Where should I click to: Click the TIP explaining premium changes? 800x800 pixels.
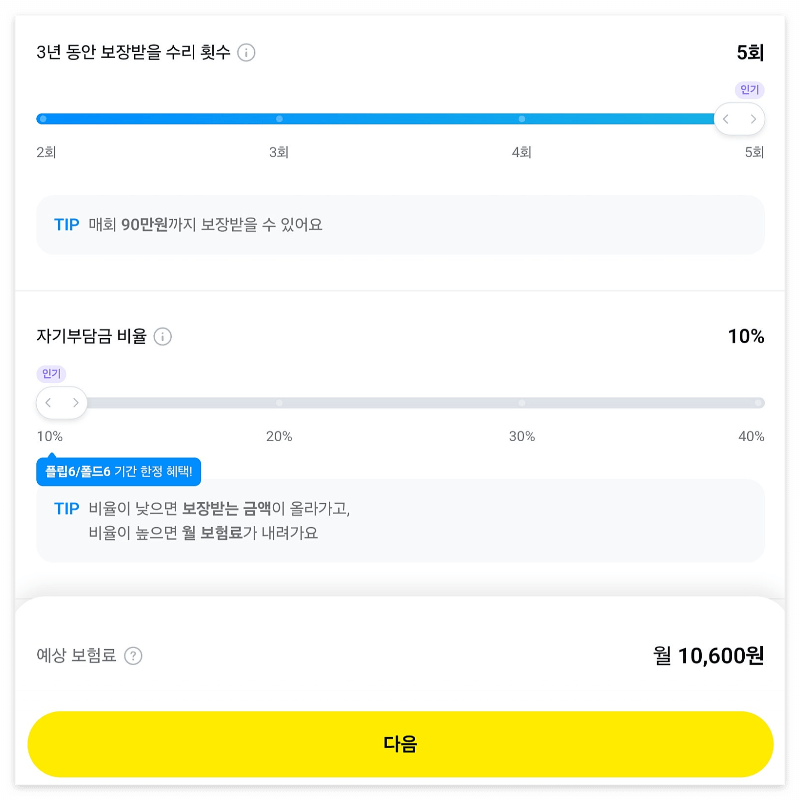coord(400,520)
